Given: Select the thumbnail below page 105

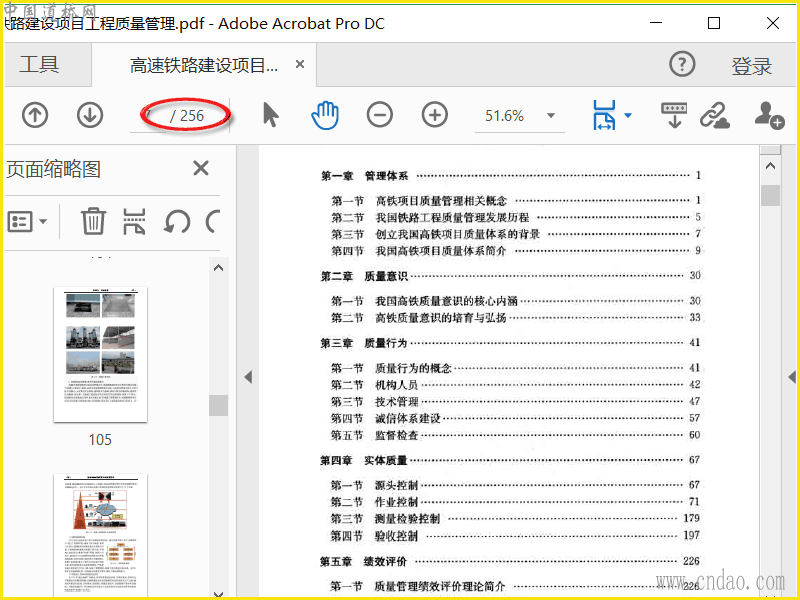Looking at the screenshot, I should click(101, 536).
